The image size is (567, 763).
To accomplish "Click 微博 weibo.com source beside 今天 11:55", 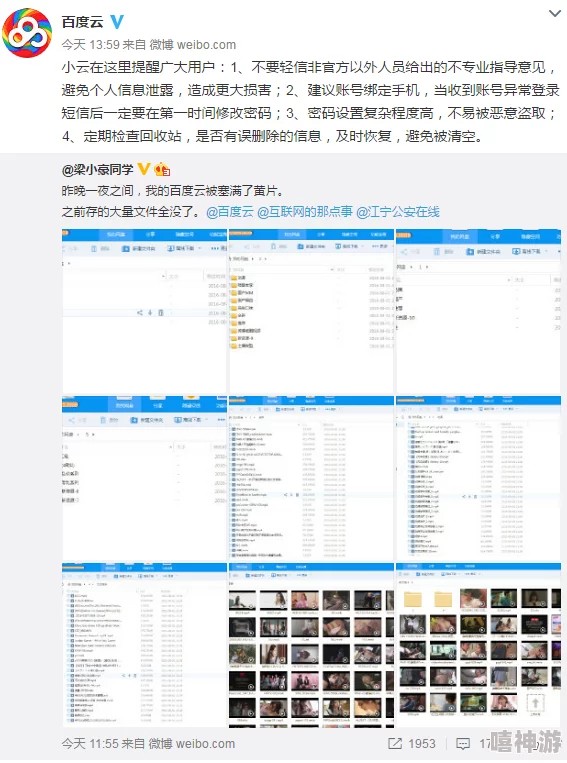I will click(x=192, y=744).
